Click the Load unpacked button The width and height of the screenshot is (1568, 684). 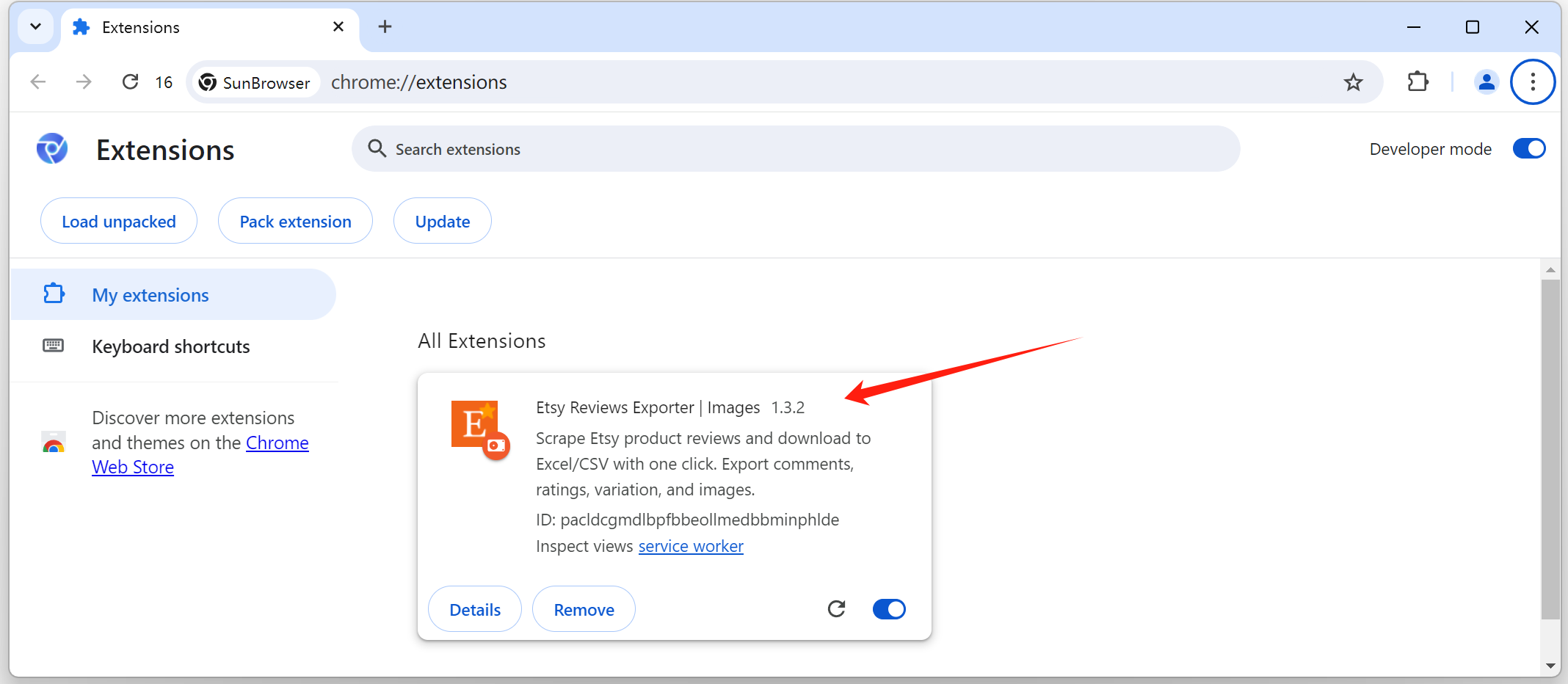coord(119,221)
